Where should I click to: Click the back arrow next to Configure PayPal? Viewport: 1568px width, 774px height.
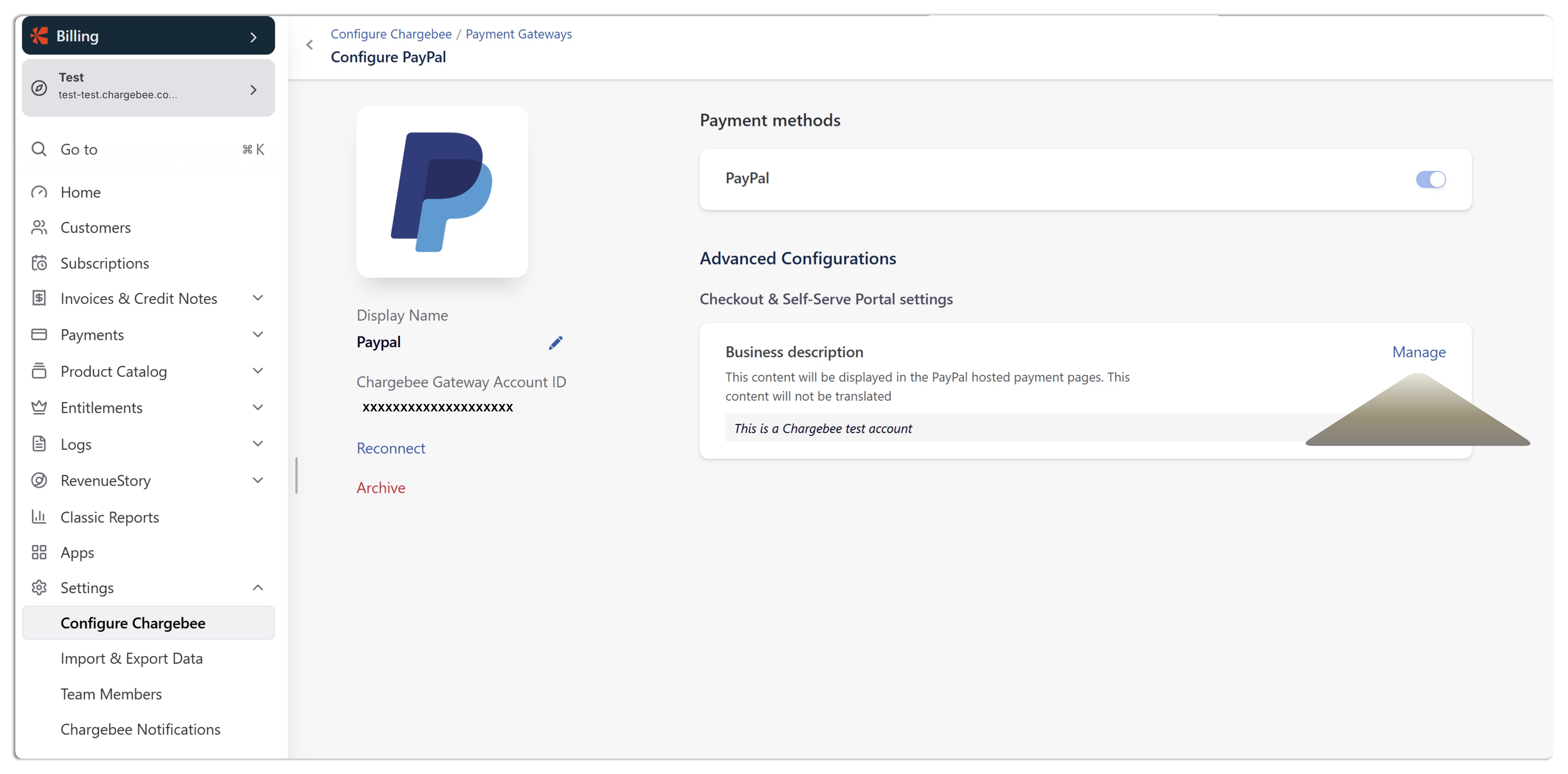point(310,45)
